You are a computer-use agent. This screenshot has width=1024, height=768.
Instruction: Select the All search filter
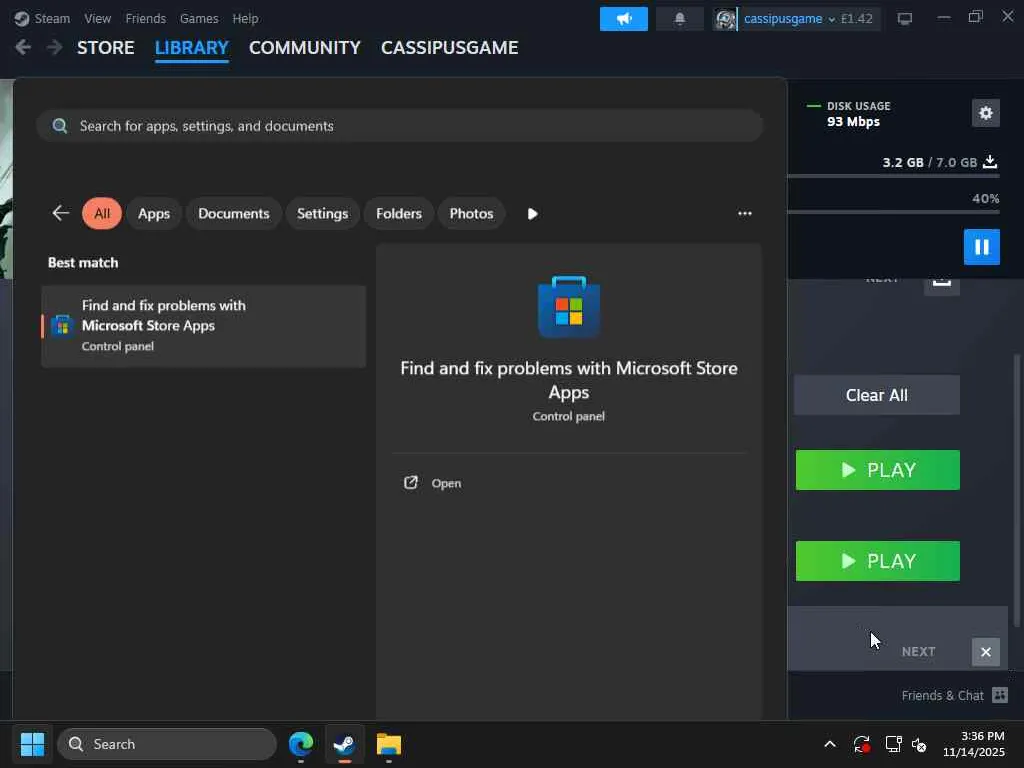102,214
